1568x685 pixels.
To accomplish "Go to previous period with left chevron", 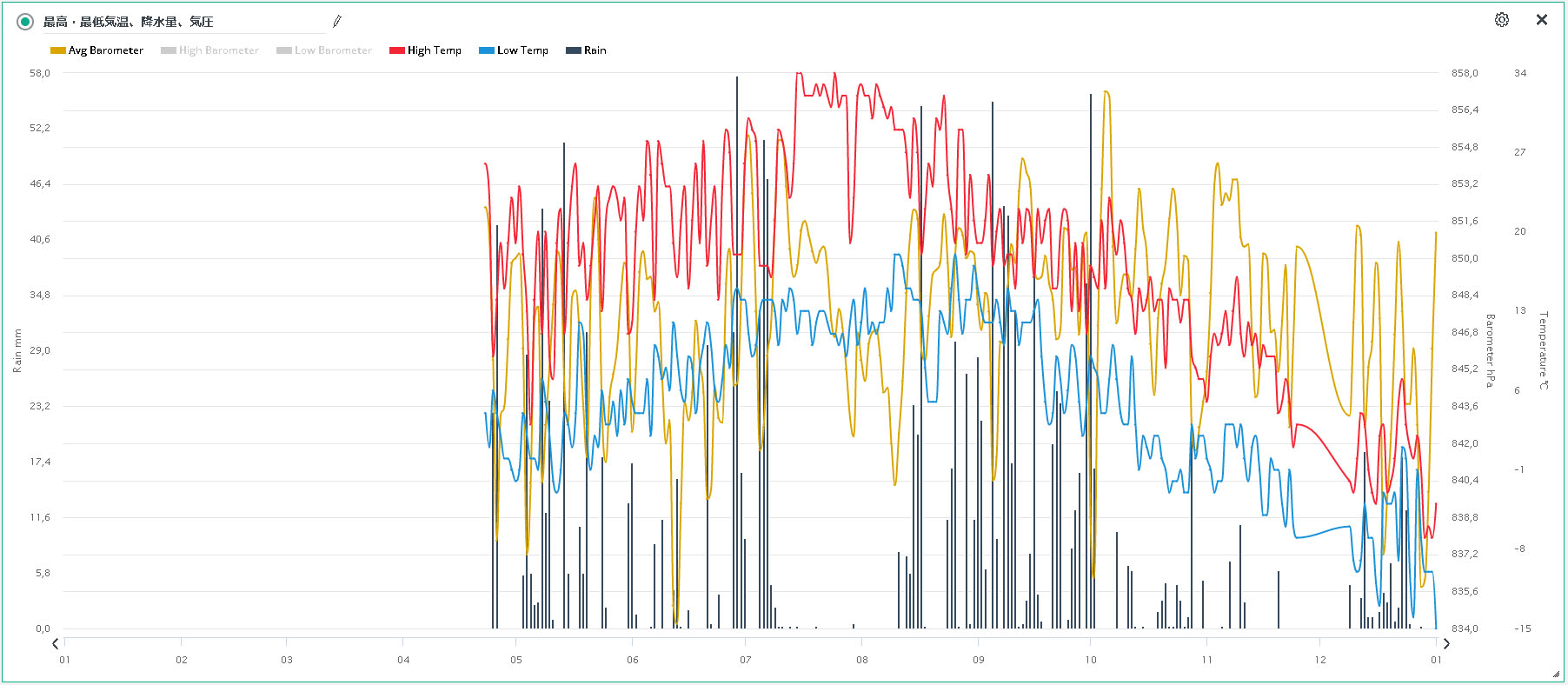I will point(56,643).
